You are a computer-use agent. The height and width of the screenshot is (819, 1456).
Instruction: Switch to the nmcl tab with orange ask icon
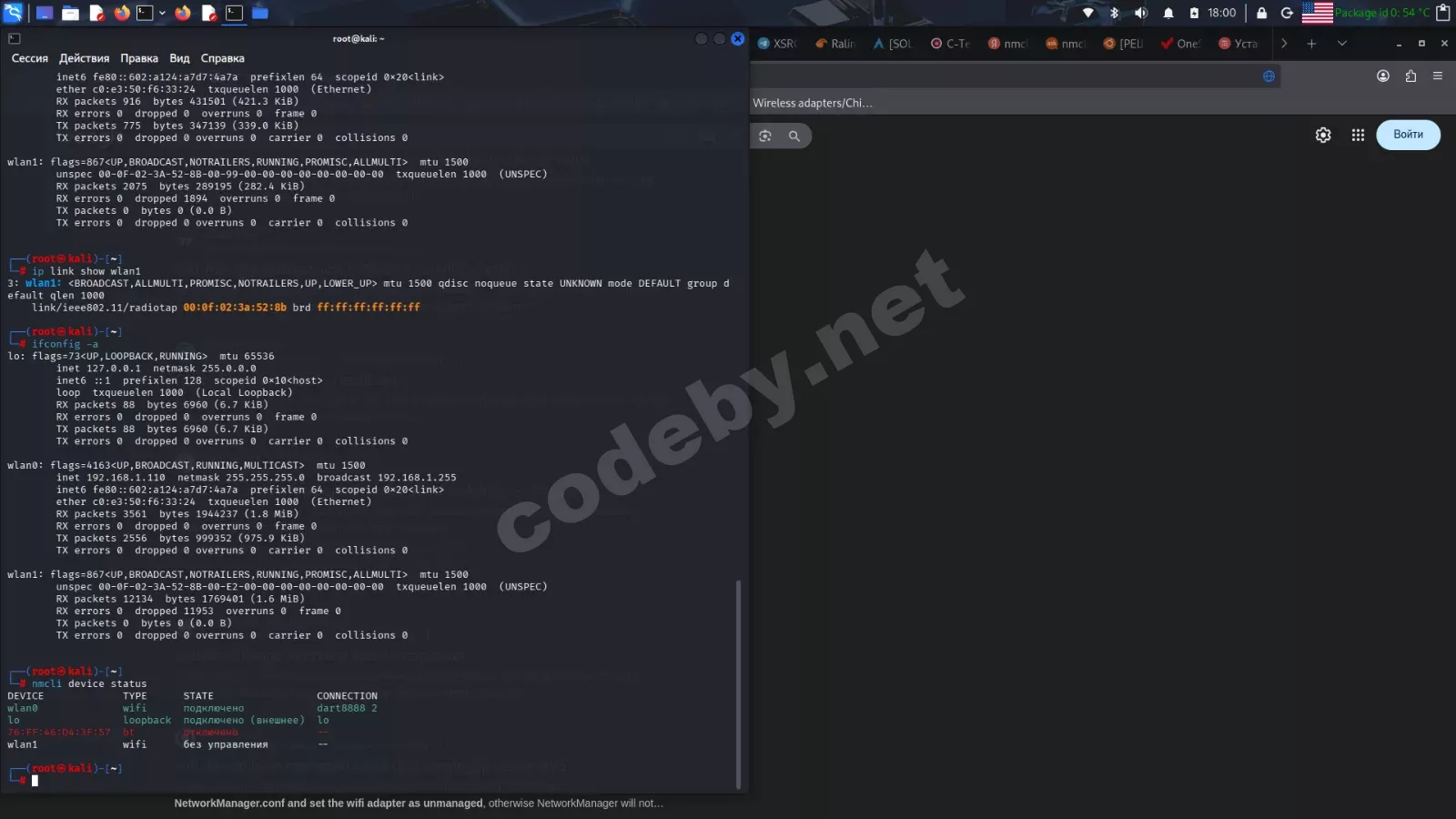(x=1065, y=44)
